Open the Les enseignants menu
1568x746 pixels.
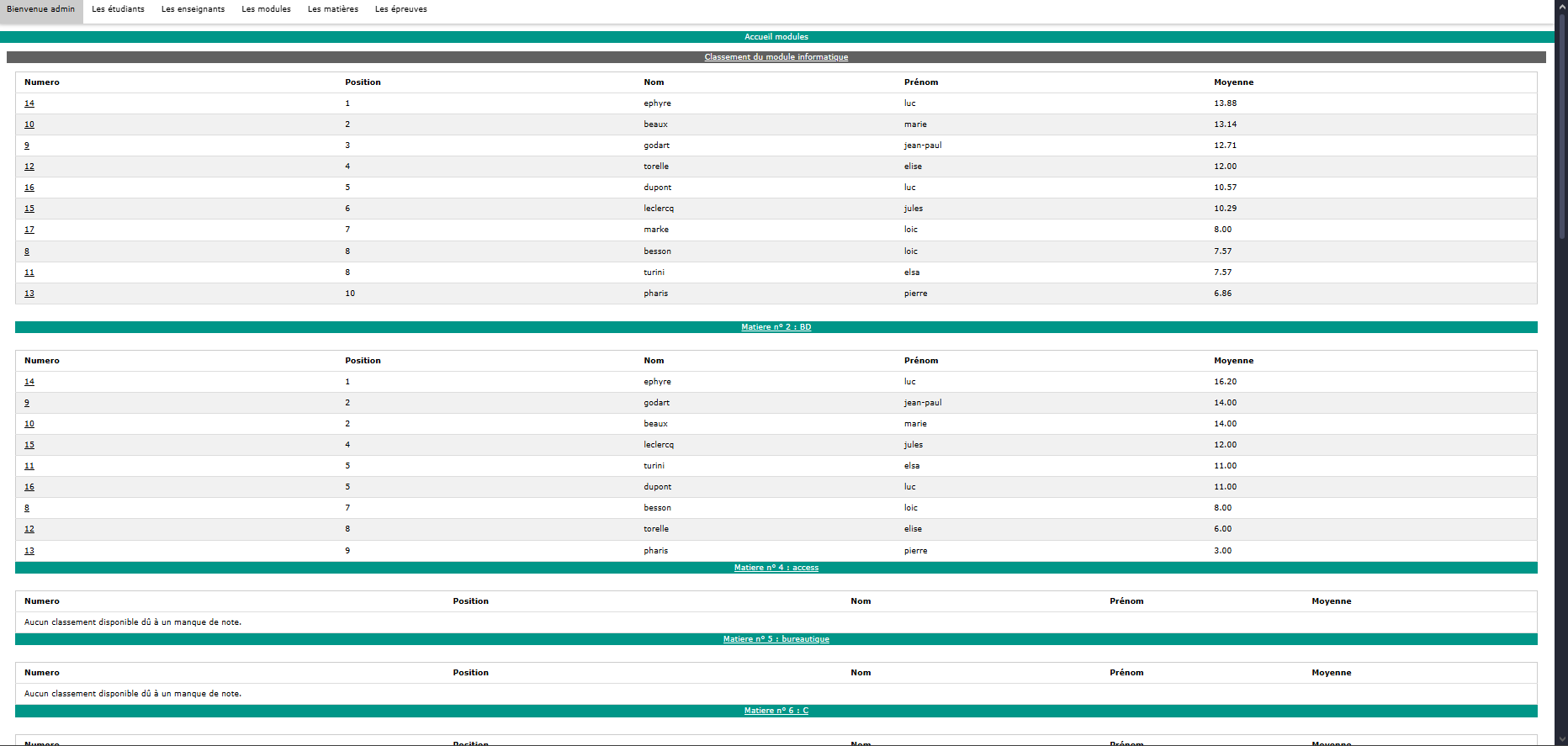tap(193, 9)
